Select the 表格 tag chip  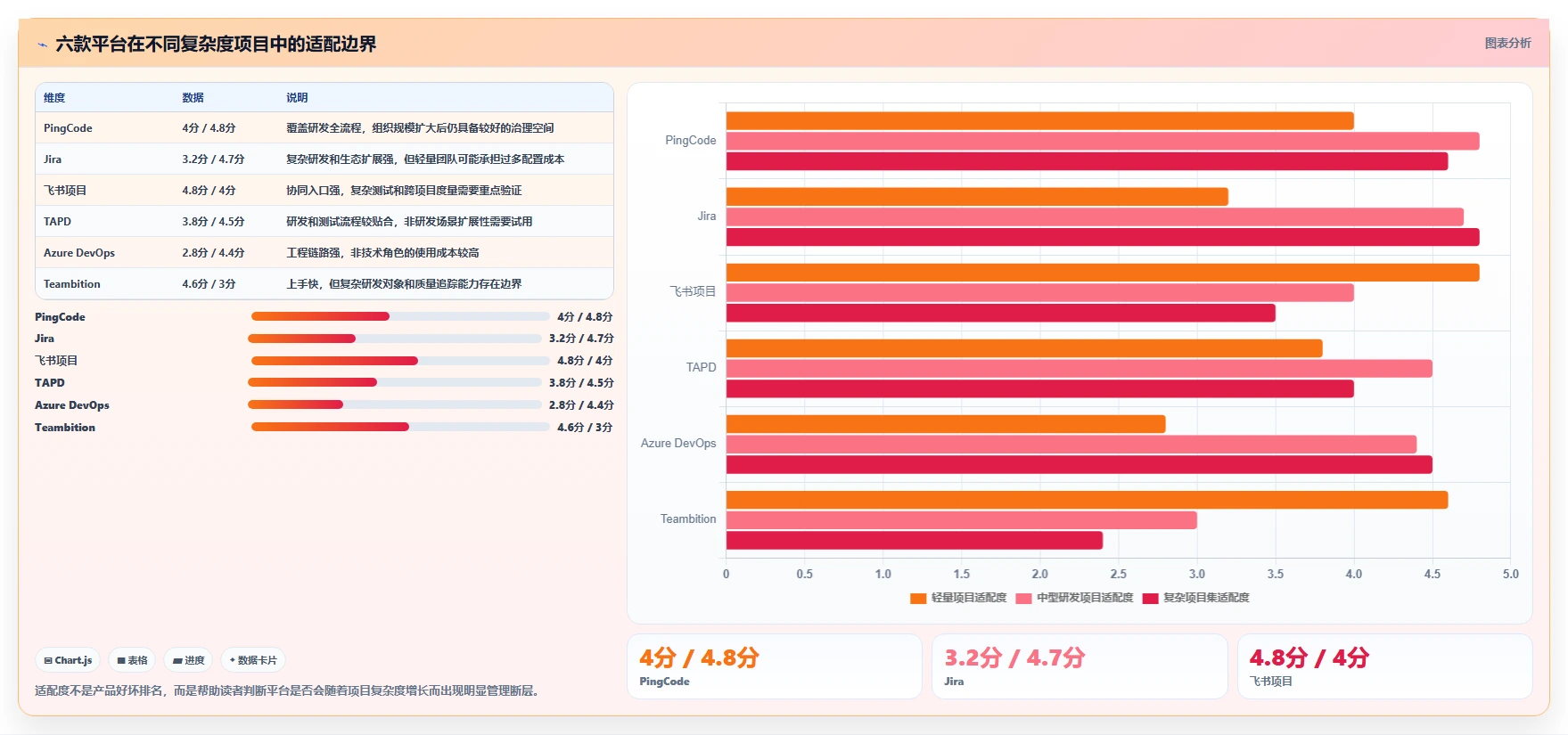point(132,660)
